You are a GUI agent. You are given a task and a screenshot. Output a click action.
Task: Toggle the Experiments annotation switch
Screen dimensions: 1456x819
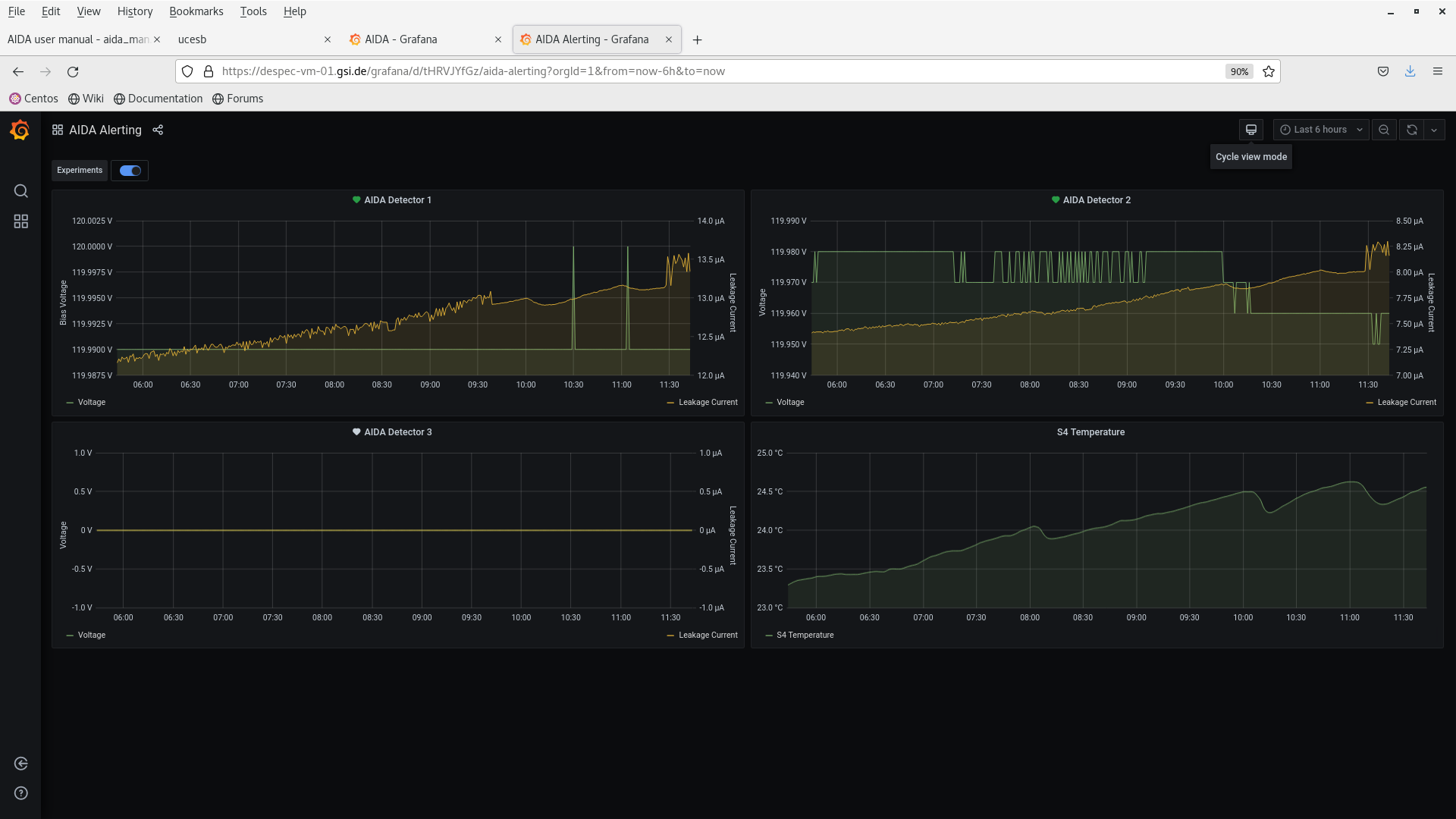130,171
